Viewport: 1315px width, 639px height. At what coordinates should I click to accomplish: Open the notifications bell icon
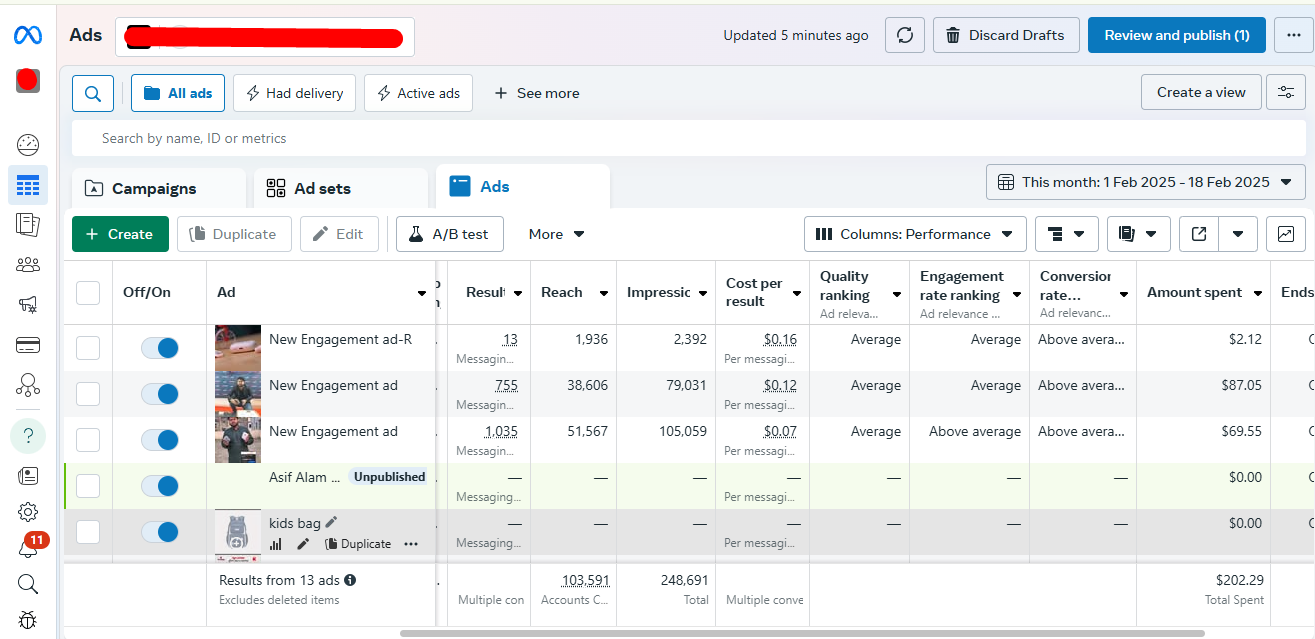27,549
